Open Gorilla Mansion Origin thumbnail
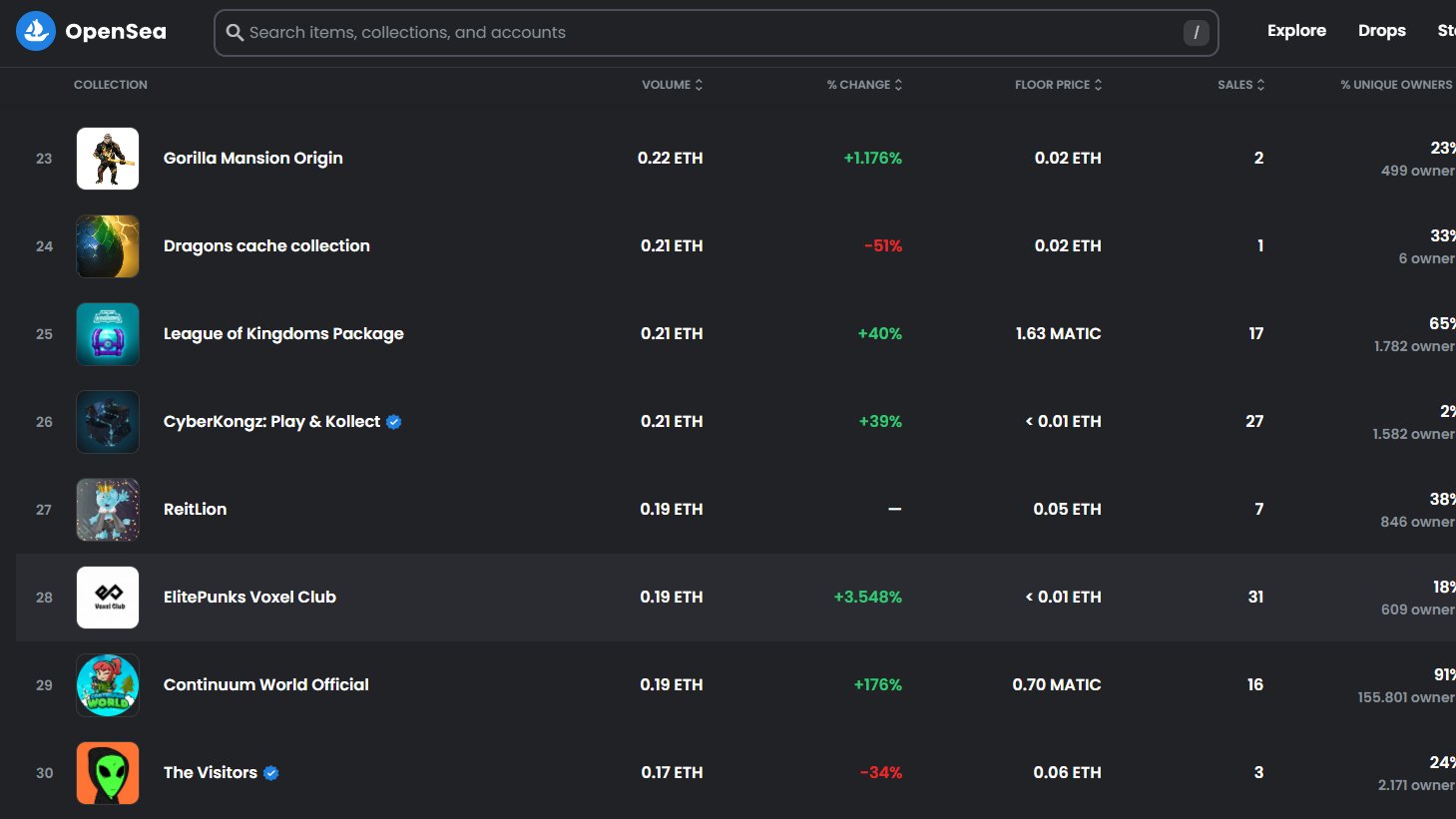This screenshot has width=1456, height=819. click(x=108, y=159)
